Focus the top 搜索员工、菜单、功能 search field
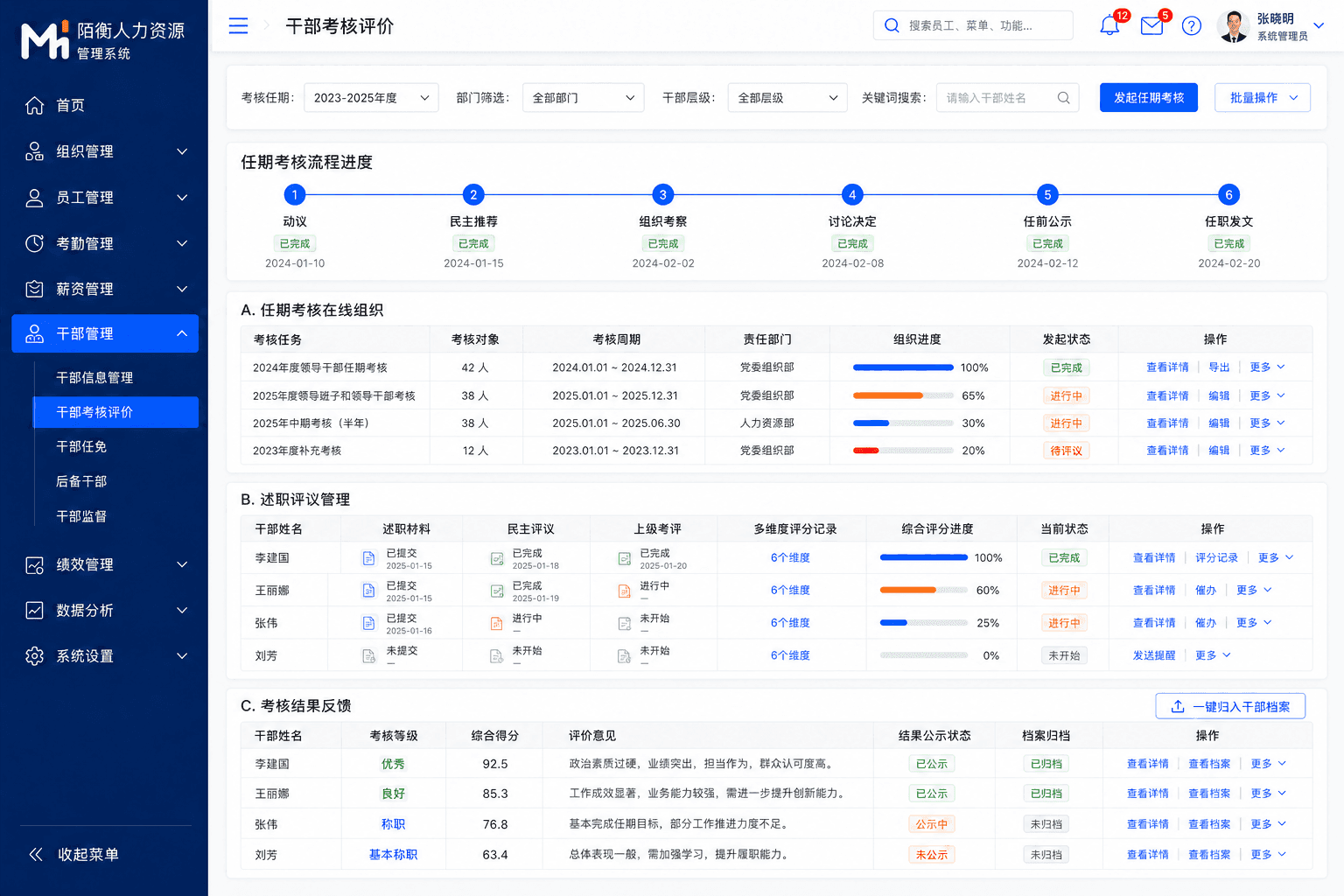 (973, 25)
